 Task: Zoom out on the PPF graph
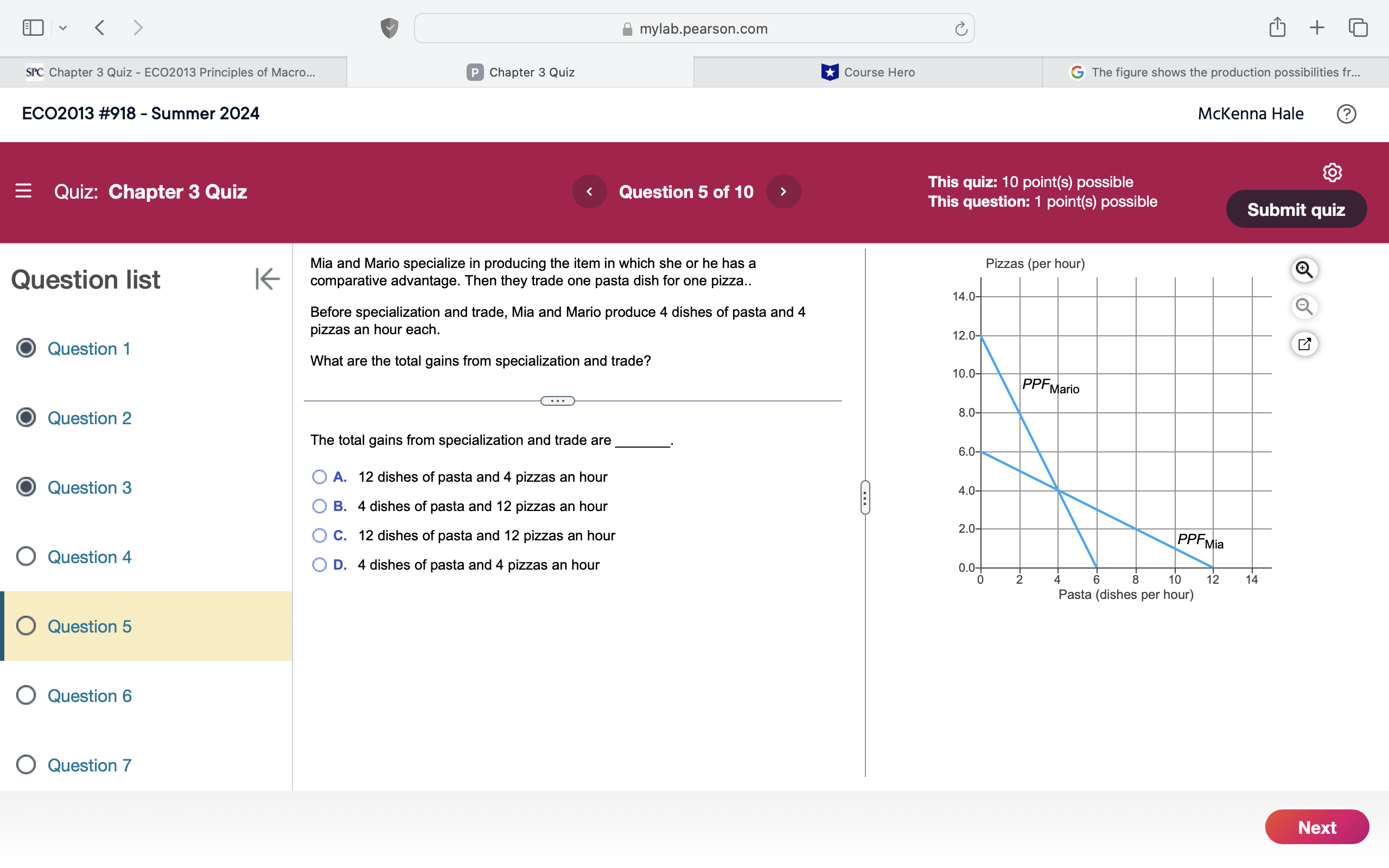pyautogui.click(x=1304, y=307)
